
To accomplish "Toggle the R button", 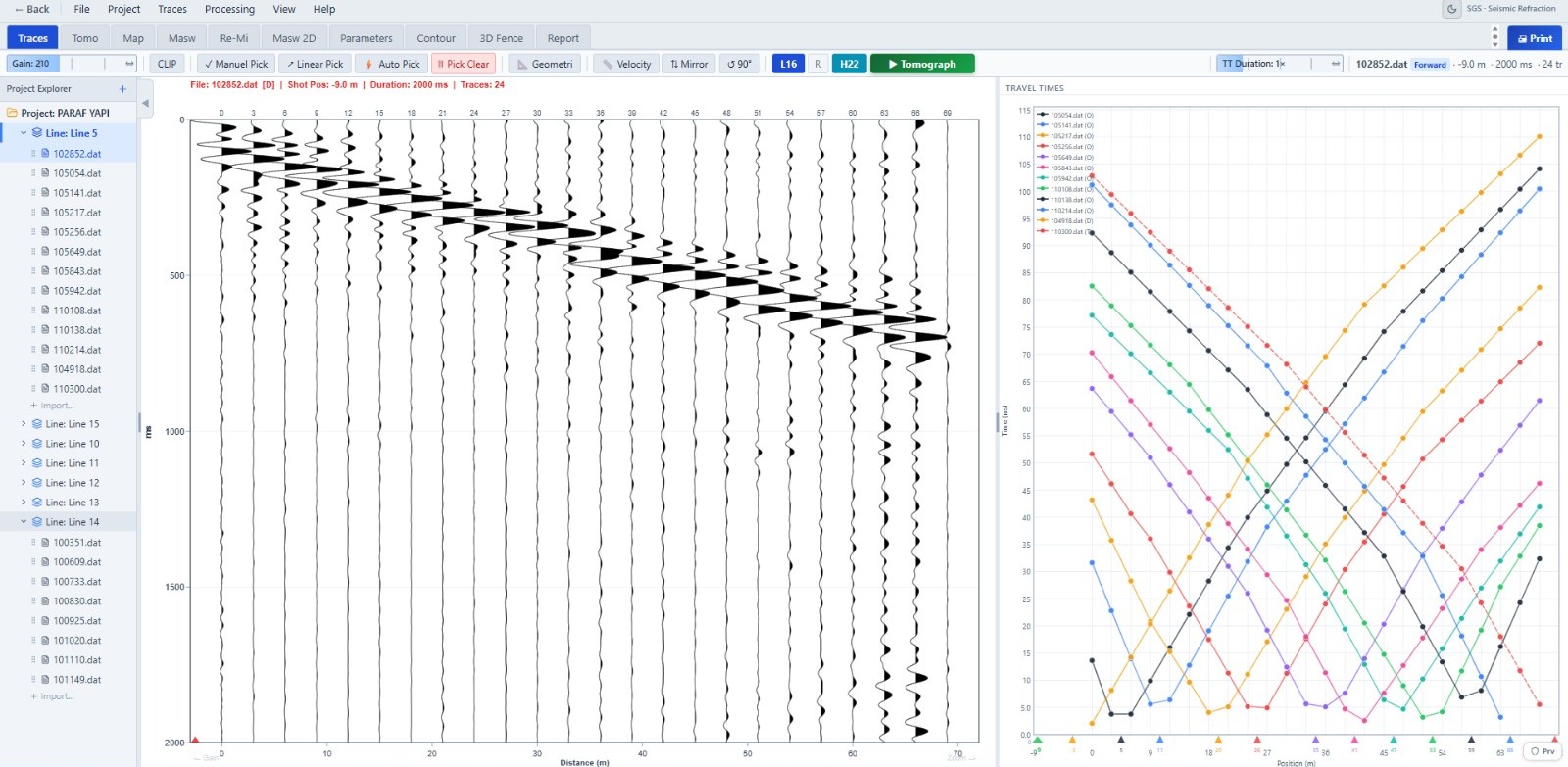I will [818, 64].
